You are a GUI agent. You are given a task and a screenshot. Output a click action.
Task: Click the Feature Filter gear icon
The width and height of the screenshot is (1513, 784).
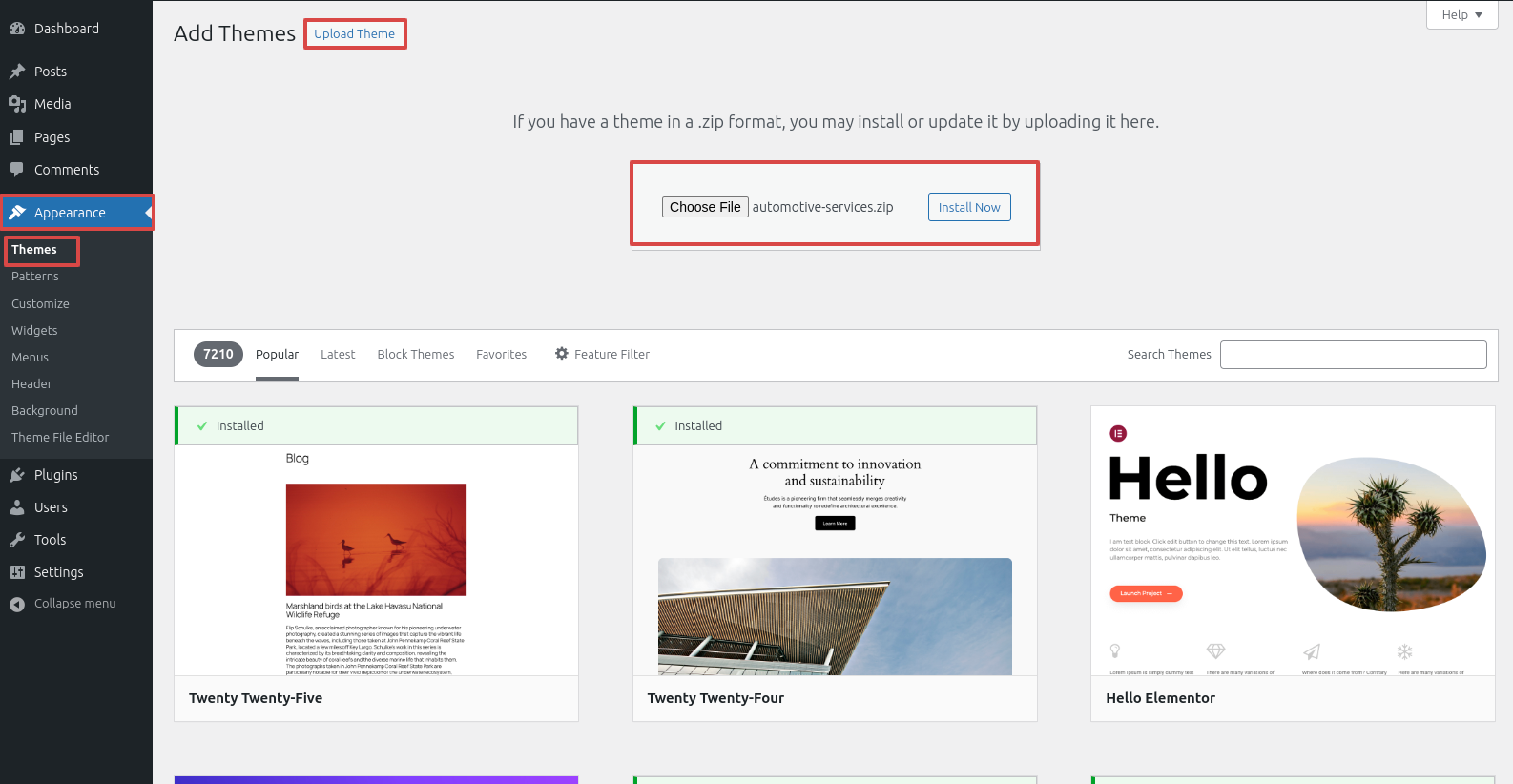pos(562,354)
